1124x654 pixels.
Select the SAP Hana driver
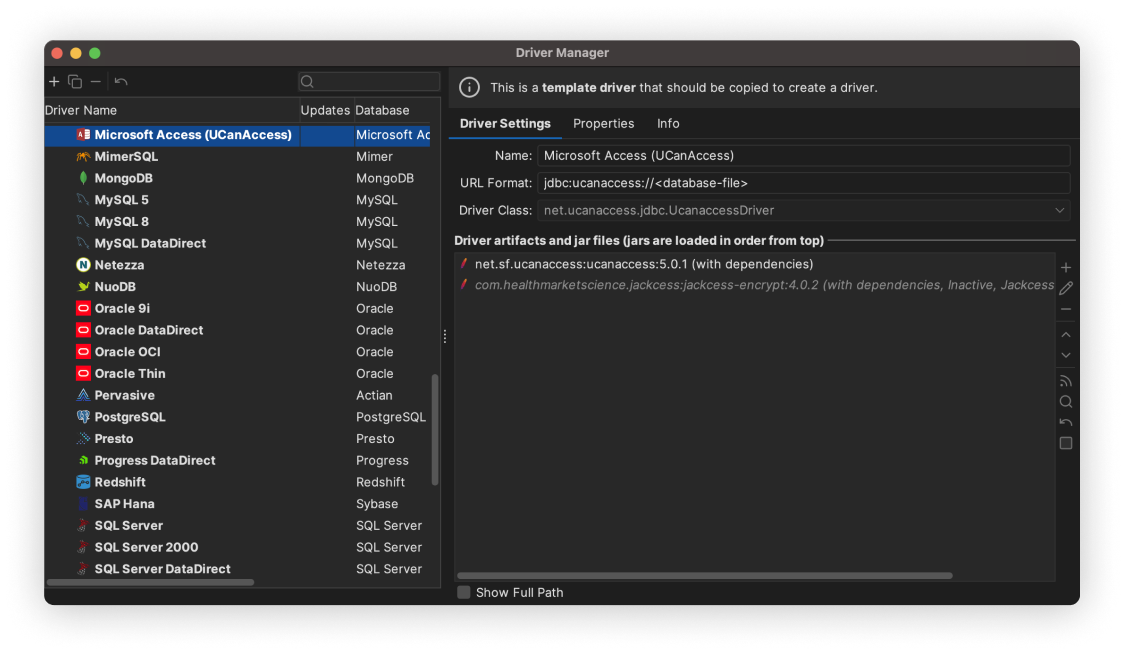(x=237, y=503)
